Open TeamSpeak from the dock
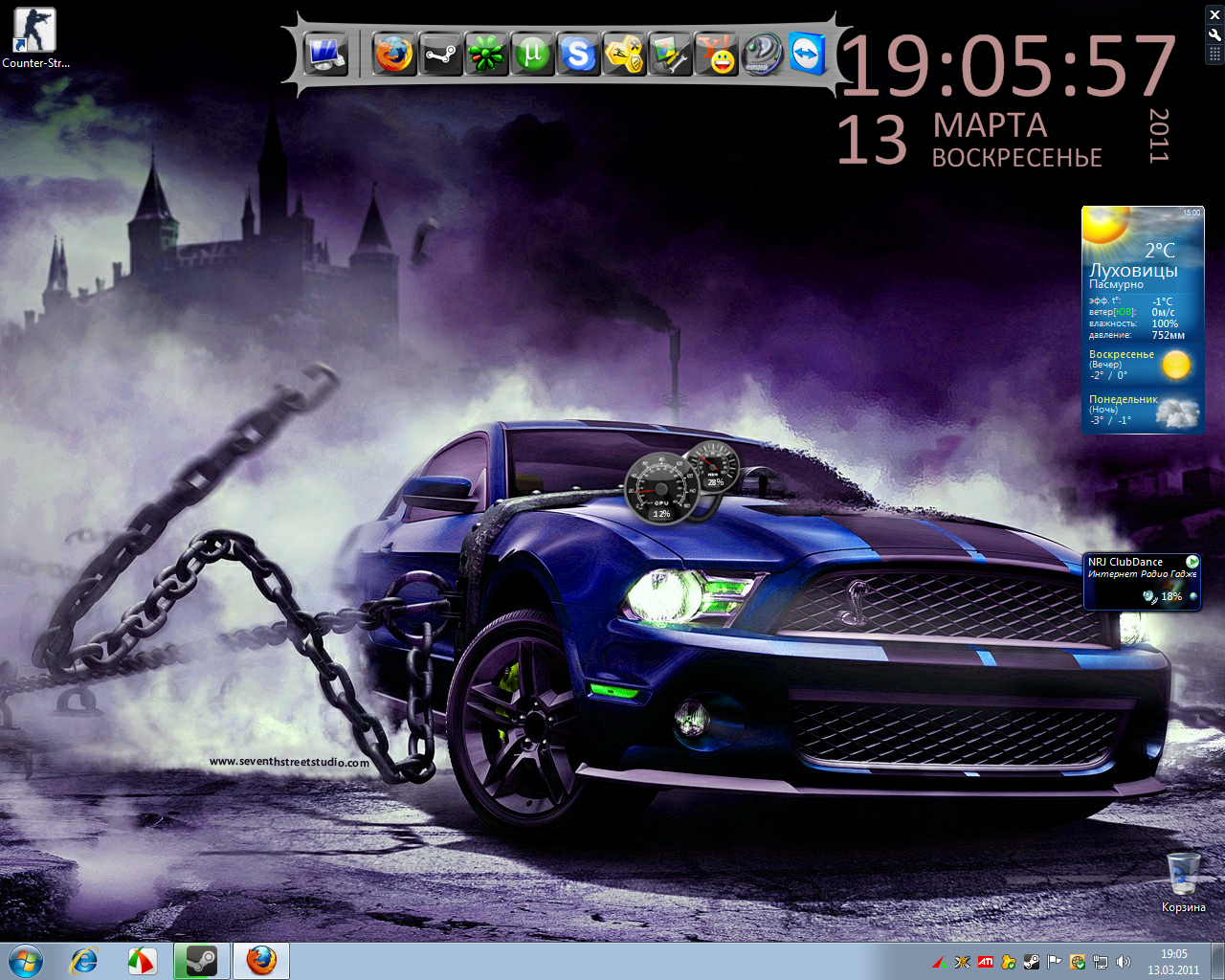The width and height of the screenshot is (1225, 980). (762, 55)
